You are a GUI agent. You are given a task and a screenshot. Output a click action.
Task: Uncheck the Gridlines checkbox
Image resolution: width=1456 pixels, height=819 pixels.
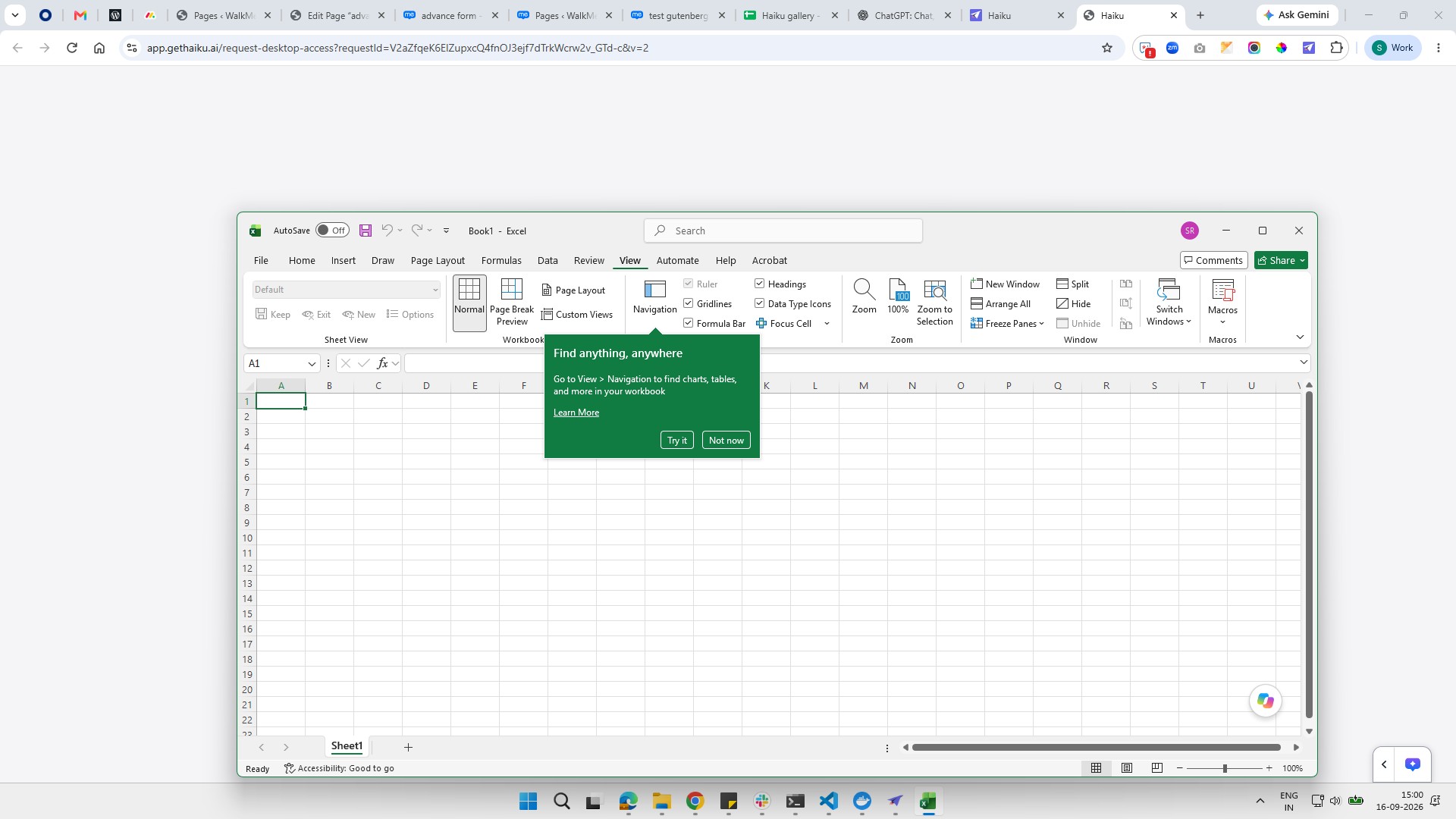[x=689, y=303]
